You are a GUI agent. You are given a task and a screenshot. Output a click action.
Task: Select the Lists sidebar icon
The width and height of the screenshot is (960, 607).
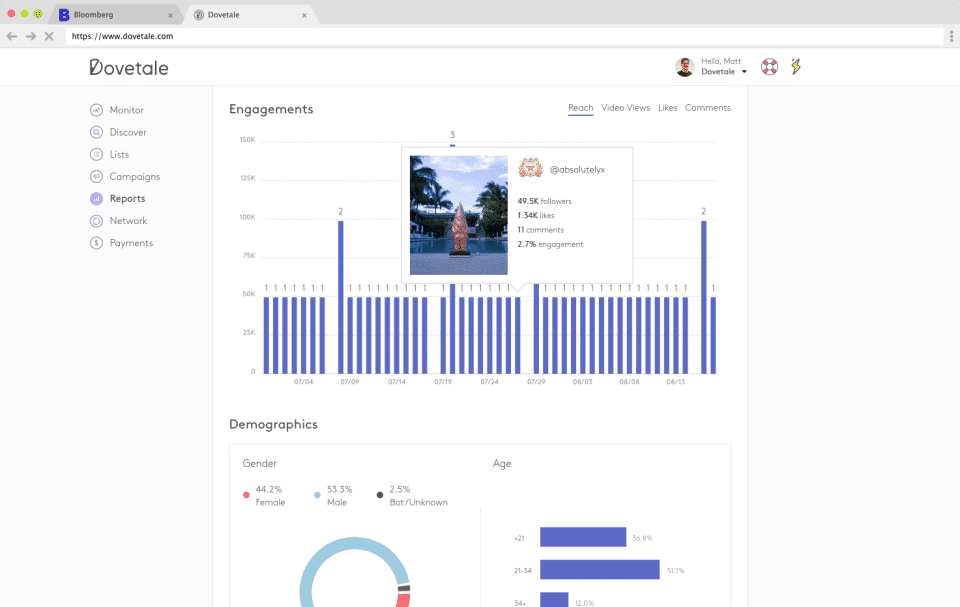coord(96,154)
